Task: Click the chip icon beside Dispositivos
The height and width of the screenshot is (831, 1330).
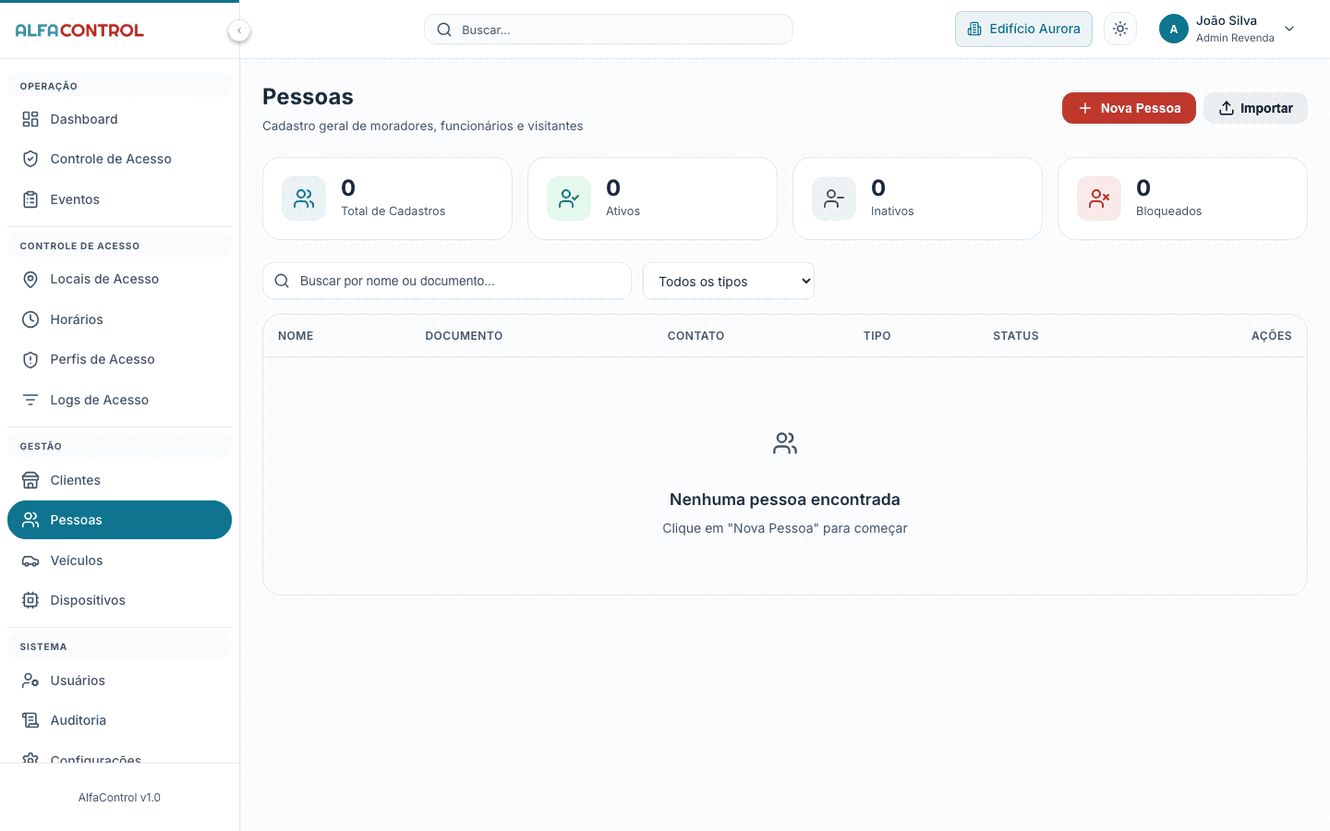Action: point(31,600)
